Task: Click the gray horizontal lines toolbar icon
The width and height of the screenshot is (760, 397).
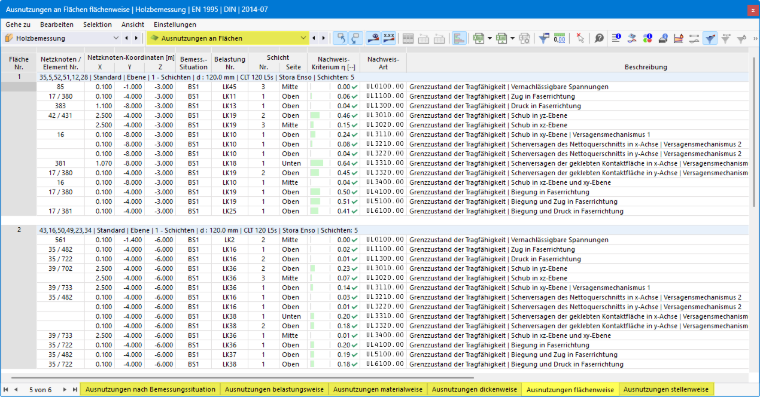Action: point(694,38)
